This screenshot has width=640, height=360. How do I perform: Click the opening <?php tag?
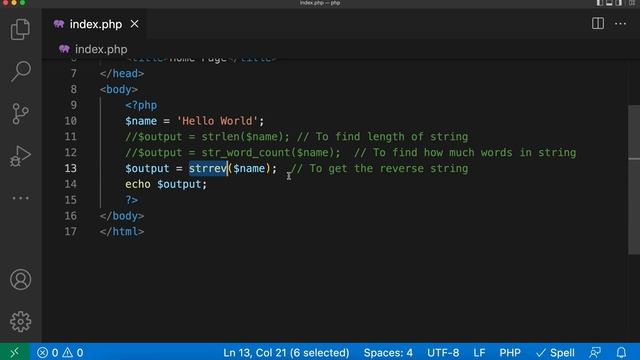tap(141, 105)
